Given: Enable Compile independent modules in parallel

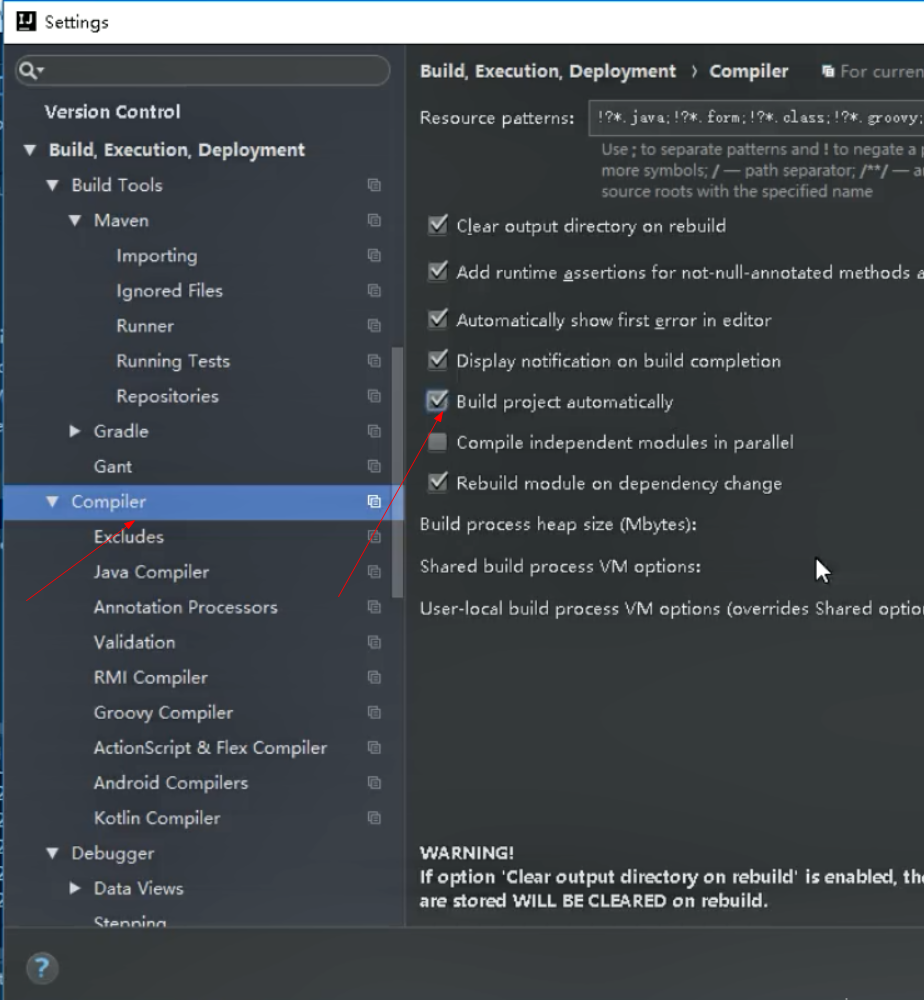Looking at the screenshot, I should coord(438,443).
